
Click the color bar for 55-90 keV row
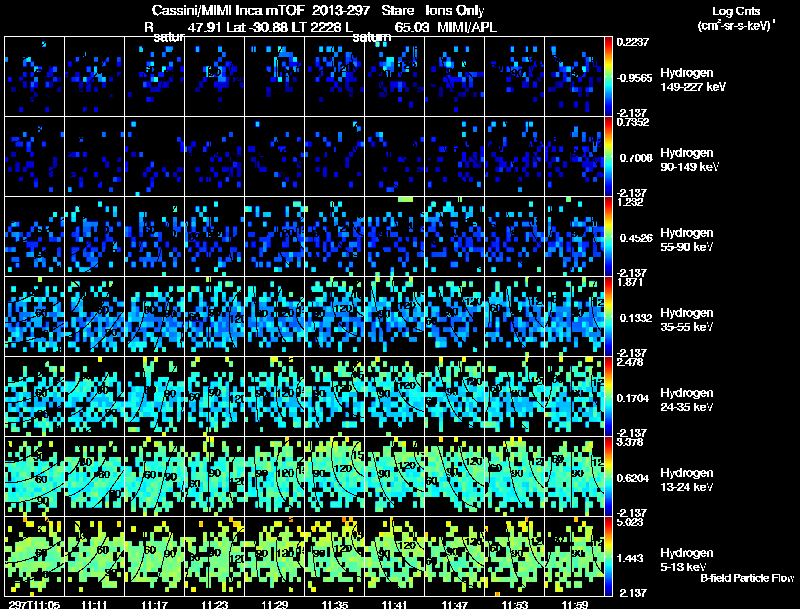coord(608,236)
